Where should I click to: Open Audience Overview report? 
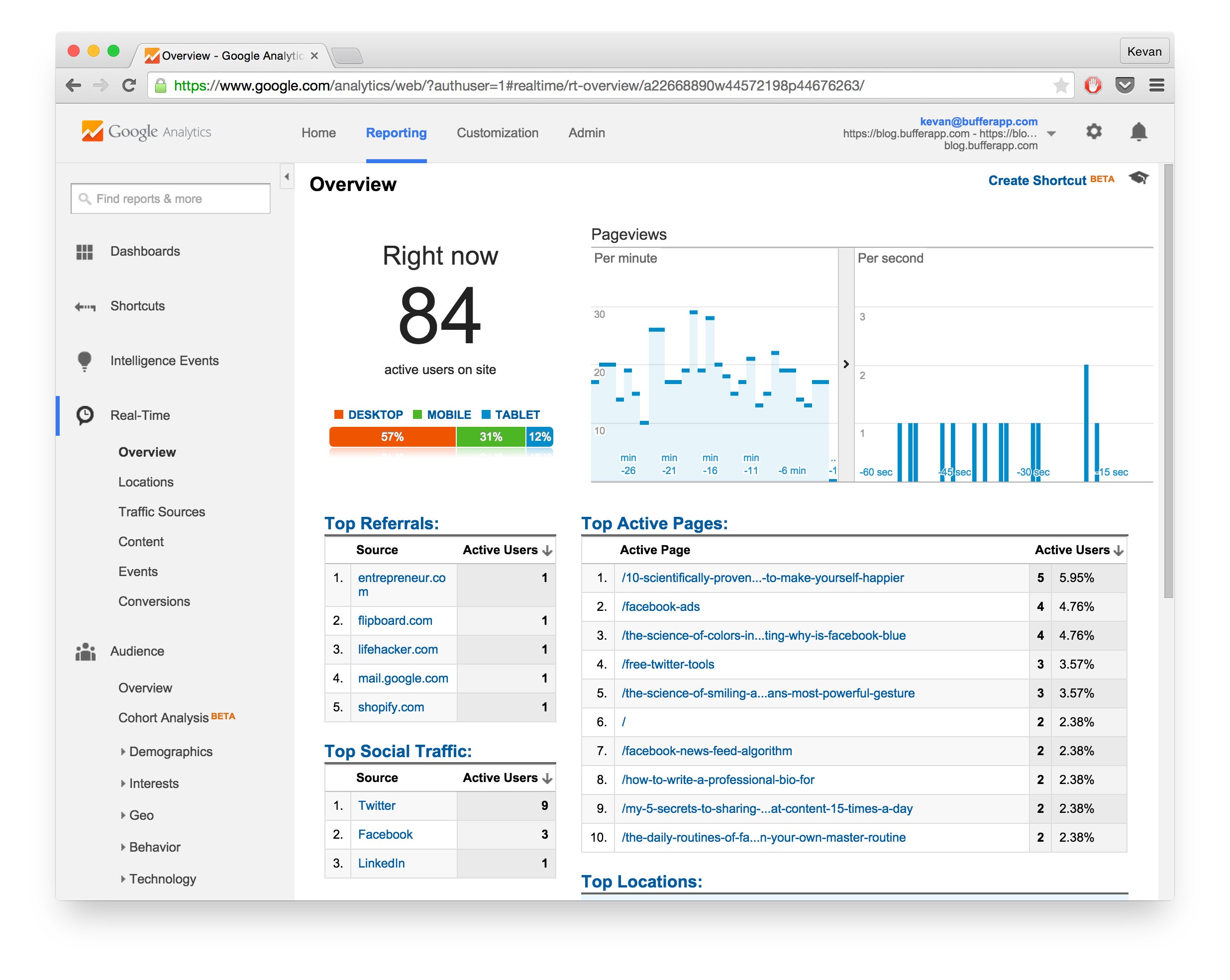click(145, 688)
